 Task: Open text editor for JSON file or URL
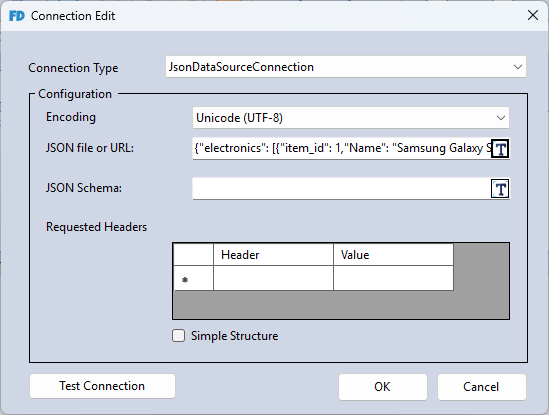[500, 149]
